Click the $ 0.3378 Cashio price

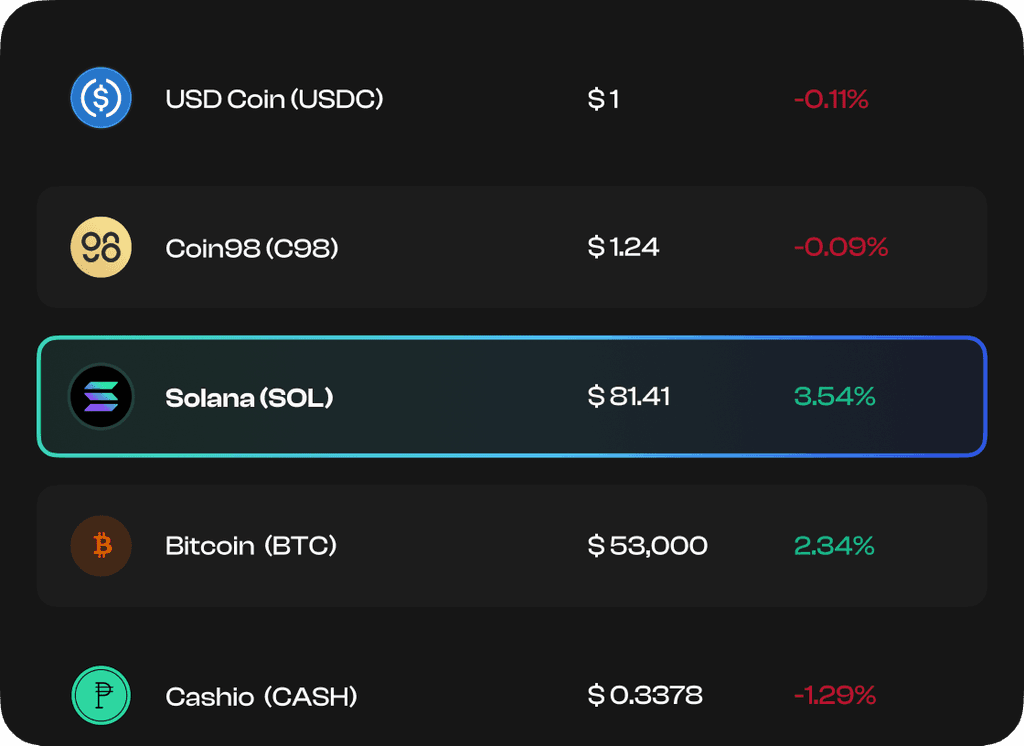(645, 695)
